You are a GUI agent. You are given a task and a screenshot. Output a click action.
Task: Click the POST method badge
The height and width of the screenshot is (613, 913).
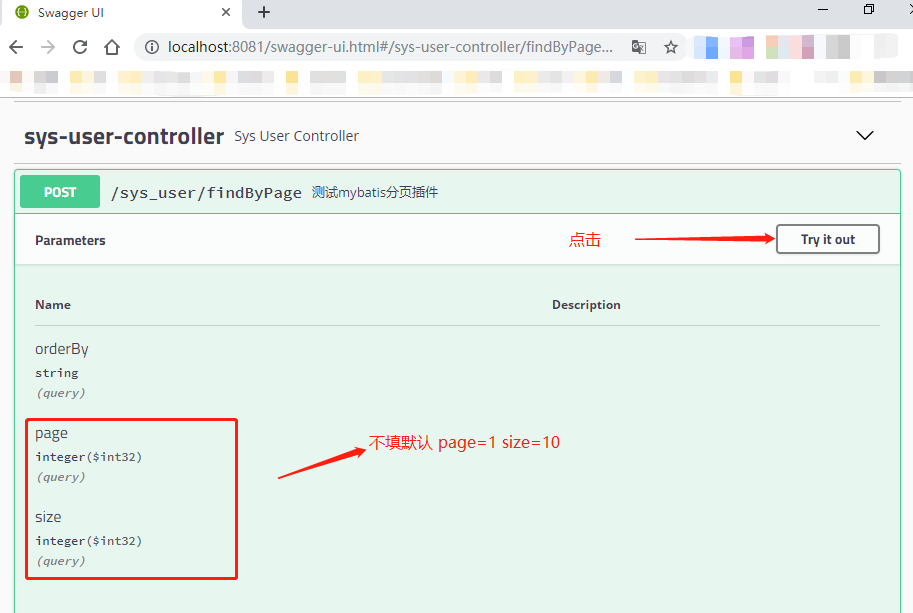pyautogui.click(x=60, y=192)
